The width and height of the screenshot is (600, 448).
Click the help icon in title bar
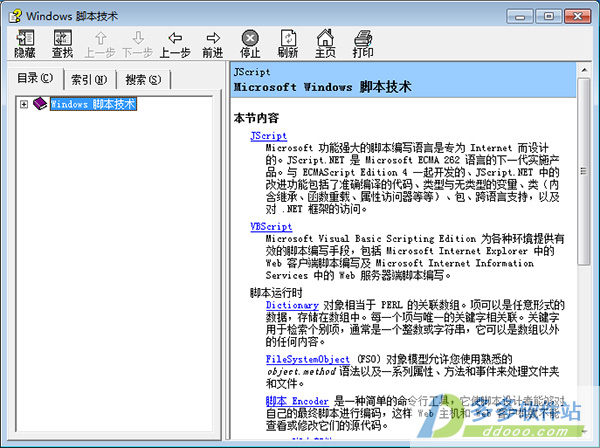pos(15,16)
